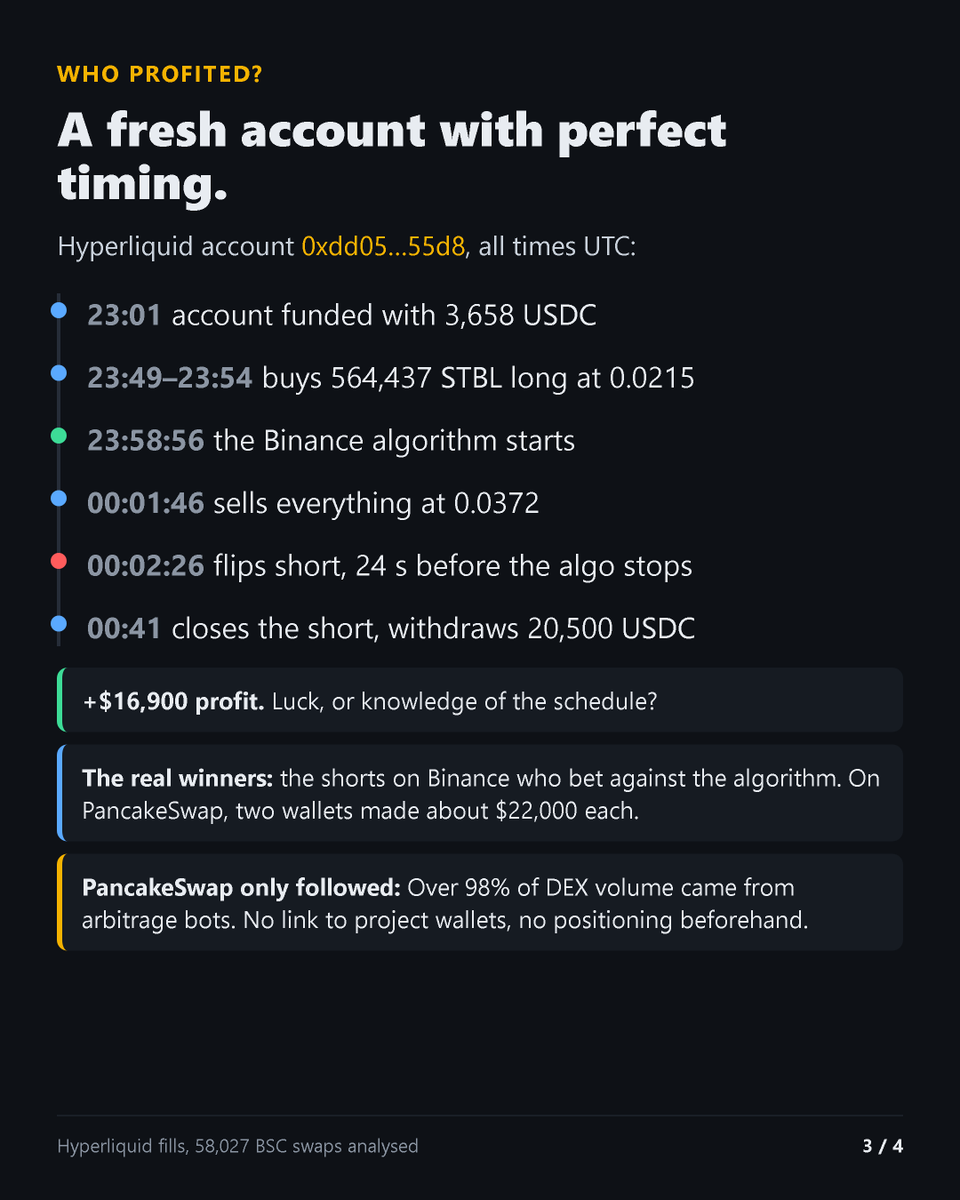Click the '00:02:26' timestamp text
The image size is (960, 1200).
click(146, 566)
